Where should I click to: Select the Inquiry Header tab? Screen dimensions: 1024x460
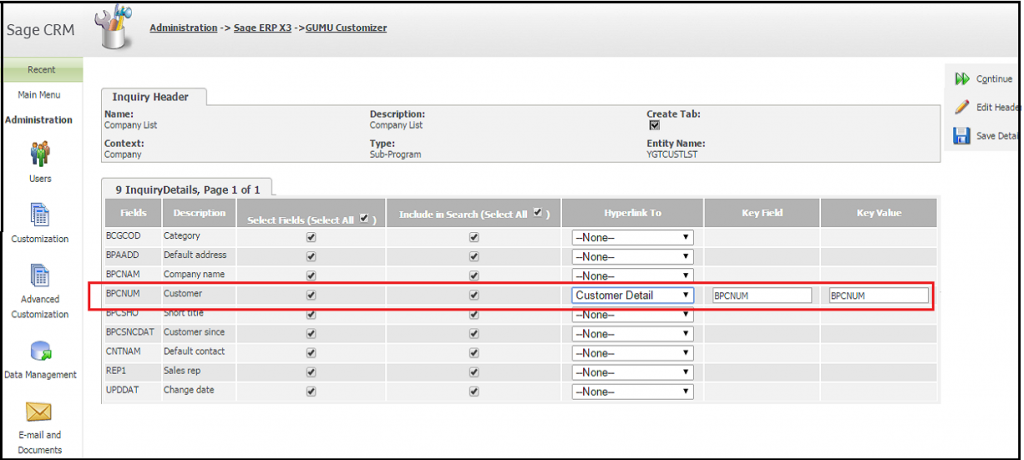click(153, 97)
